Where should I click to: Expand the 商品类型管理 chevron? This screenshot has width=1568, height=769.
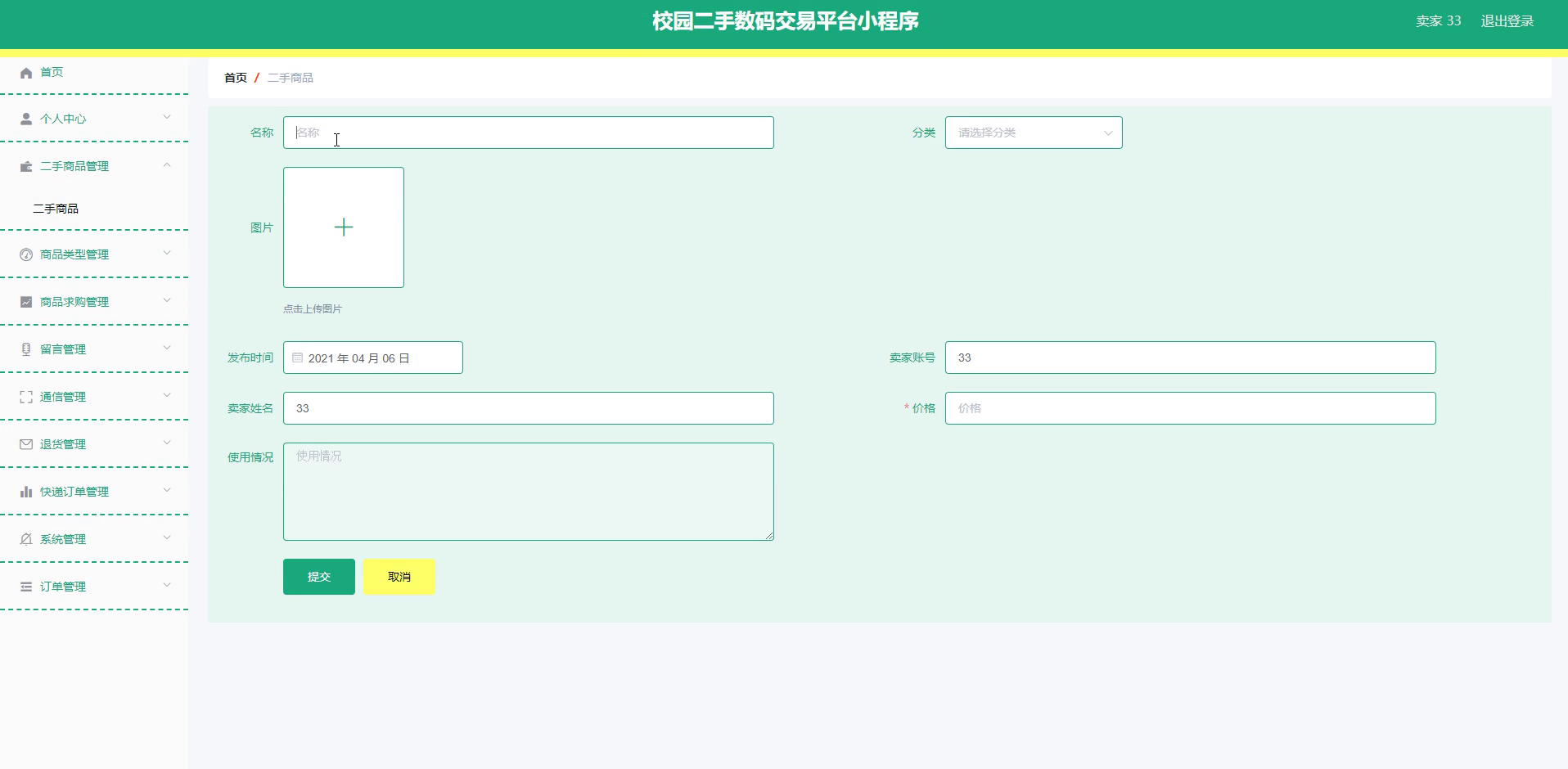pos(167,253)
